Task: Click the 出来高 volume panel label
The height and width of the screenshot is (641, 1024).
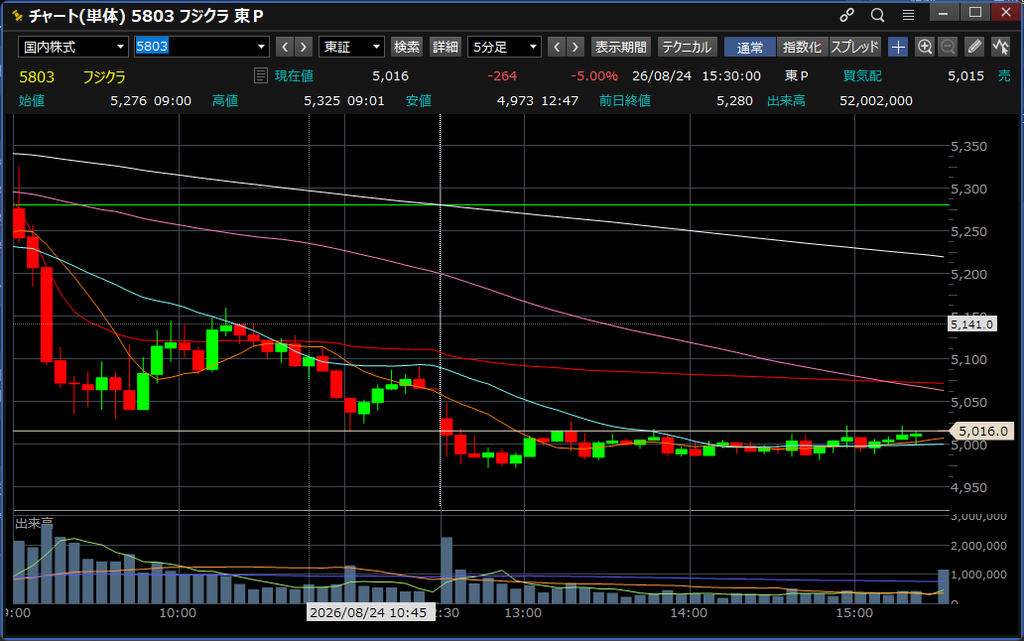Action: pyautogui.click(x=34, y=523)
